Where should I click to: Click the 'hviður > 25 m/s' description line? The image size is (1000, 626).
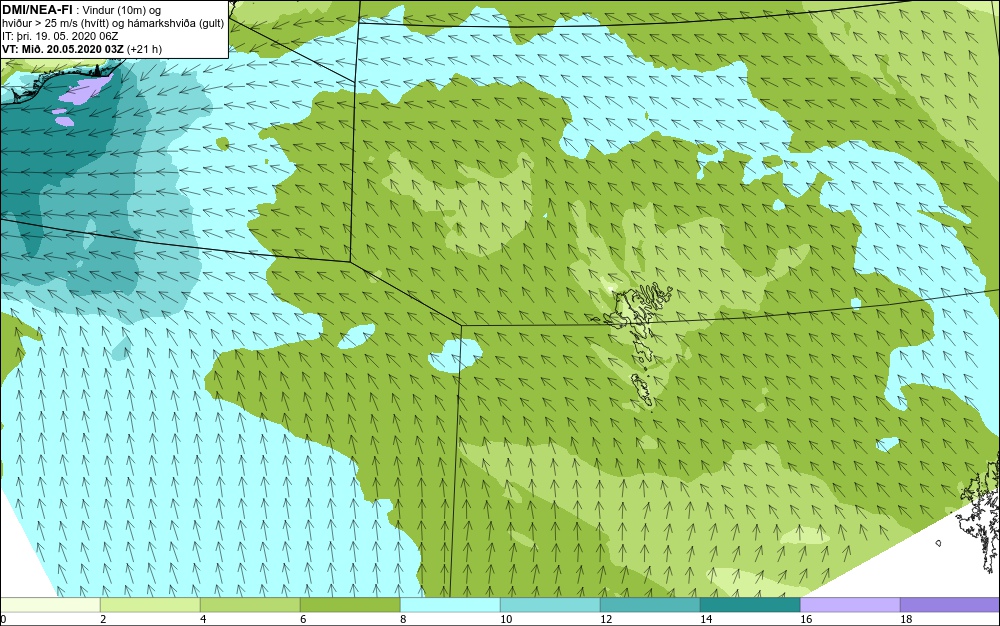113,24
